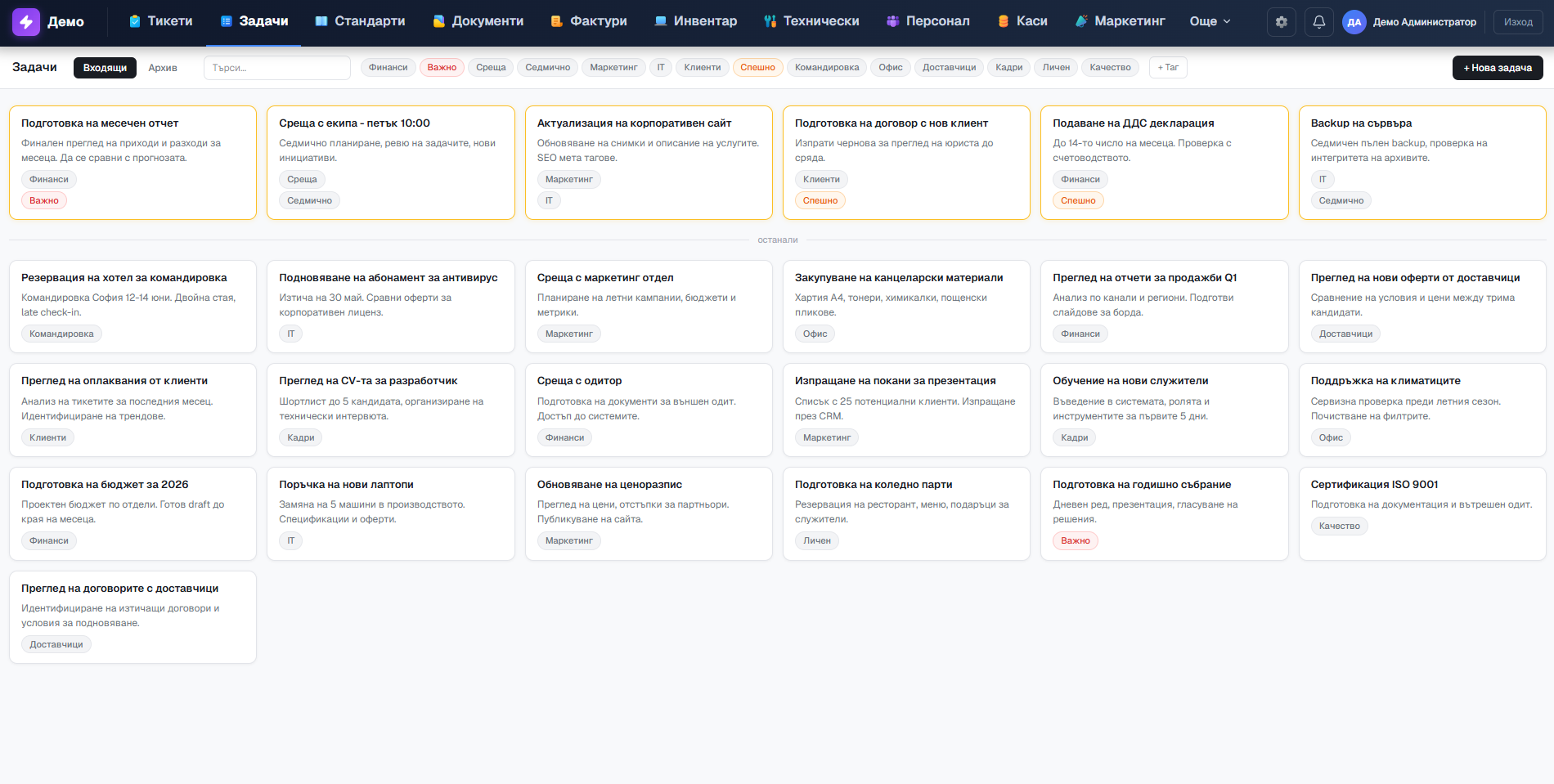
Task: Filter by the Офис tag in toolbar
Action: 891,67
